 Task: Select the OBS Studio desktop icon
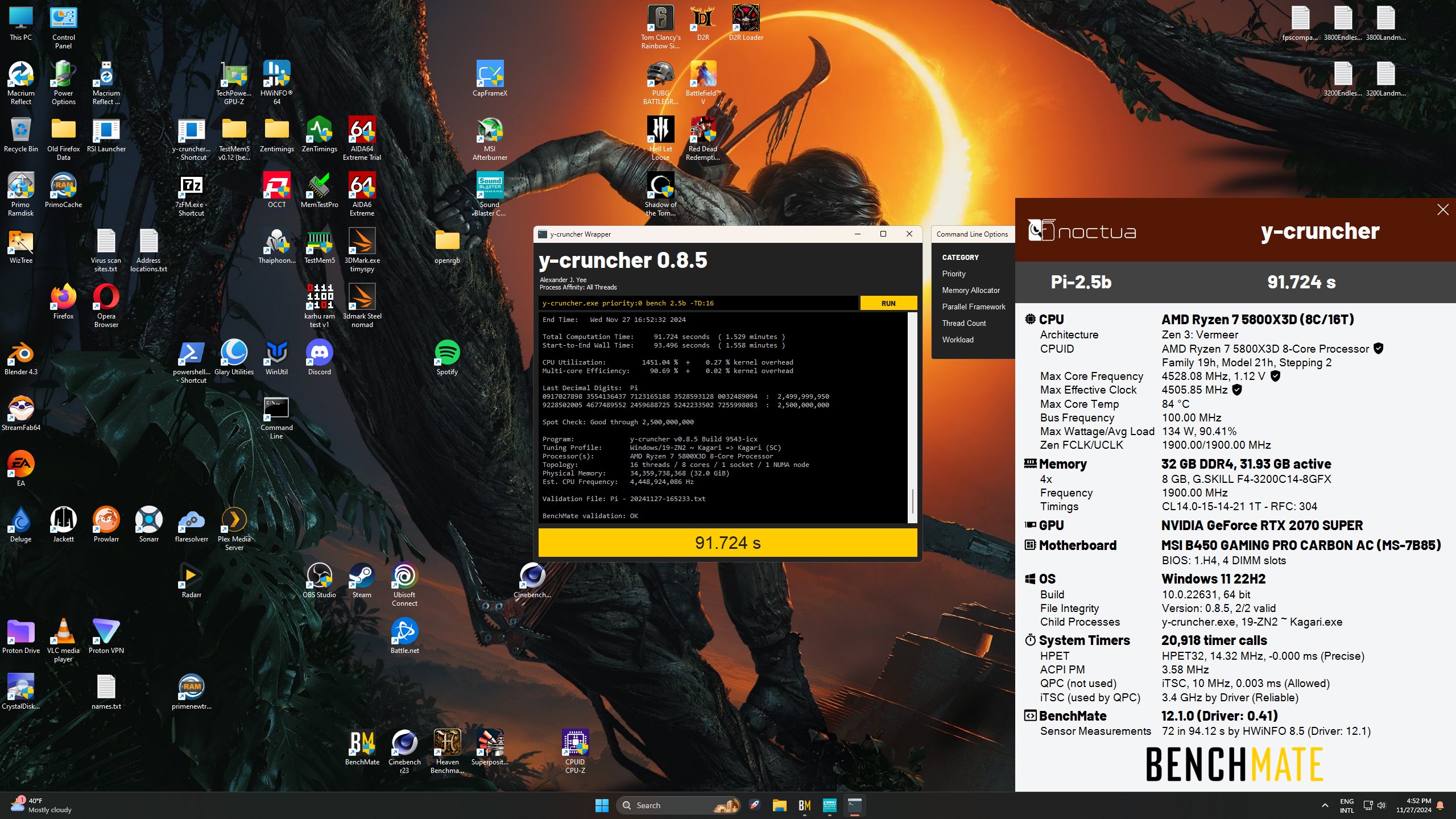click(x=319, y=581)
